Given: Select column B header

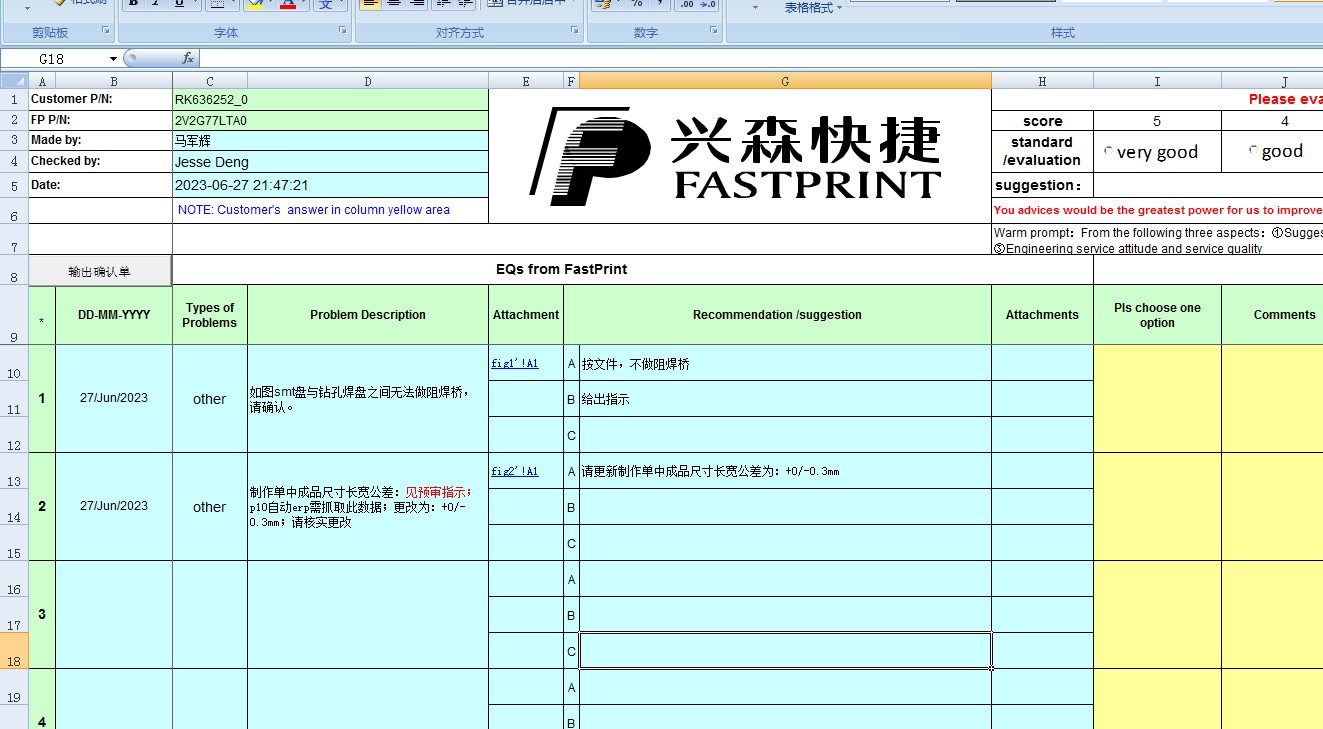Looking at the screenshot, I should [114, 81].
